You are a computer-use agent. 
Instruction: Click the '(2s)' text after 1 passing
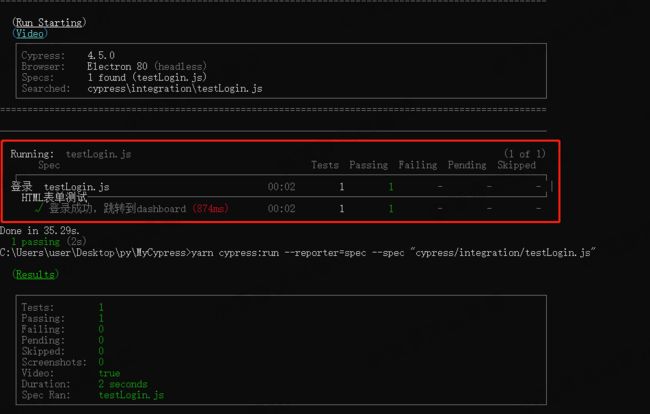pos(77,241)
